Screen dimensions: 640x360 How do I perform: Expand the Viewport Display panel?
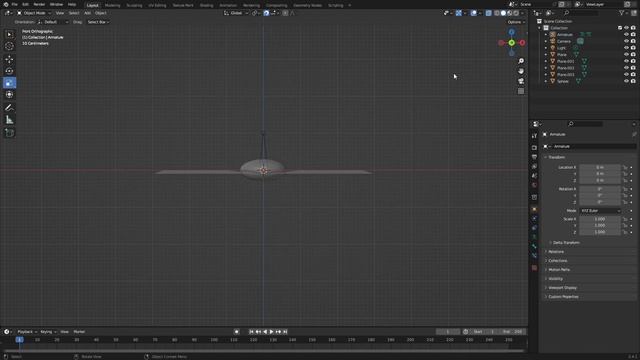[562, 288]
